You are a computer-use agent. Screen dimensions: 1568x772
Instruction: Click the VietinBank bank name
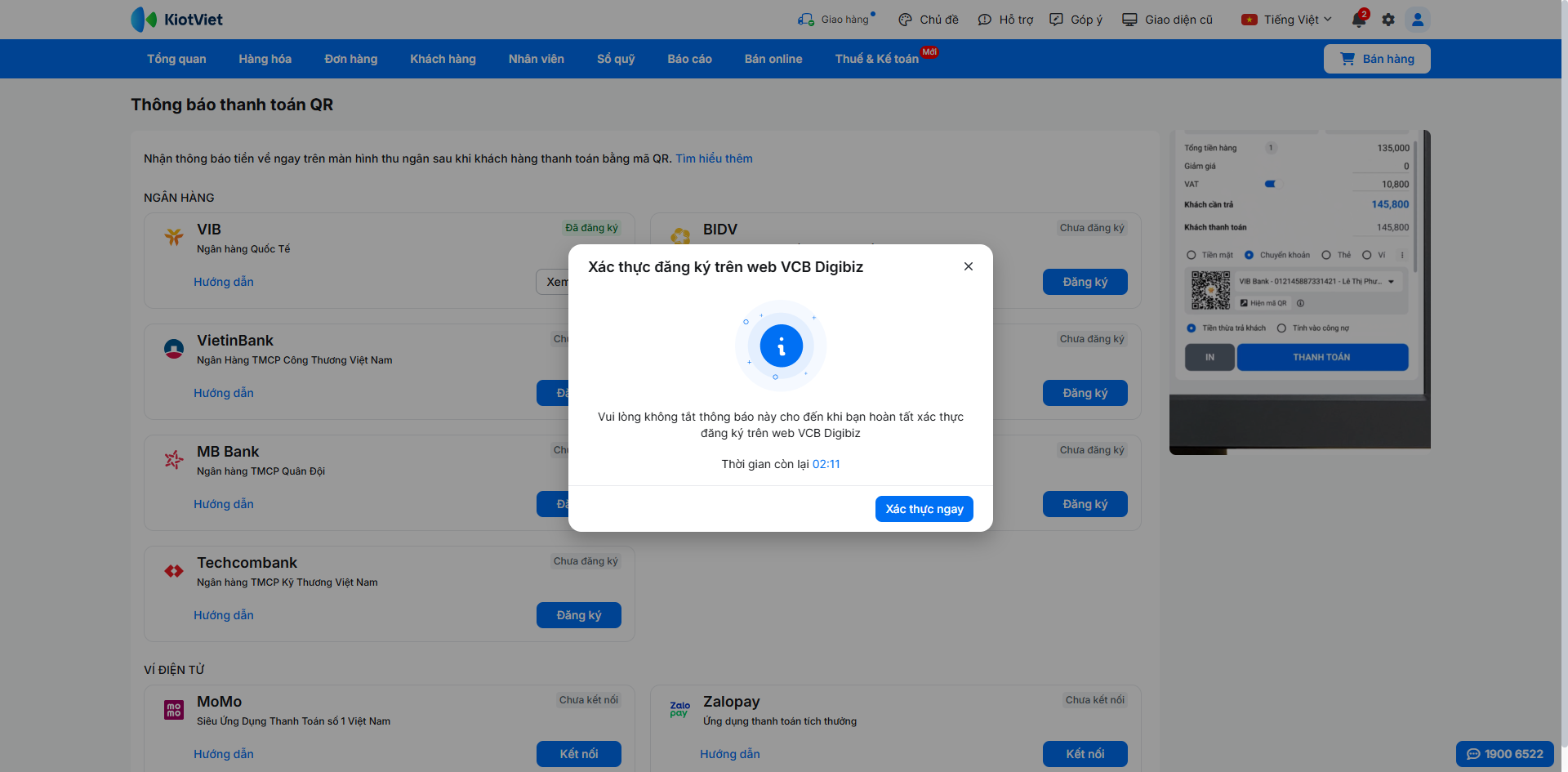pos(235,341)
